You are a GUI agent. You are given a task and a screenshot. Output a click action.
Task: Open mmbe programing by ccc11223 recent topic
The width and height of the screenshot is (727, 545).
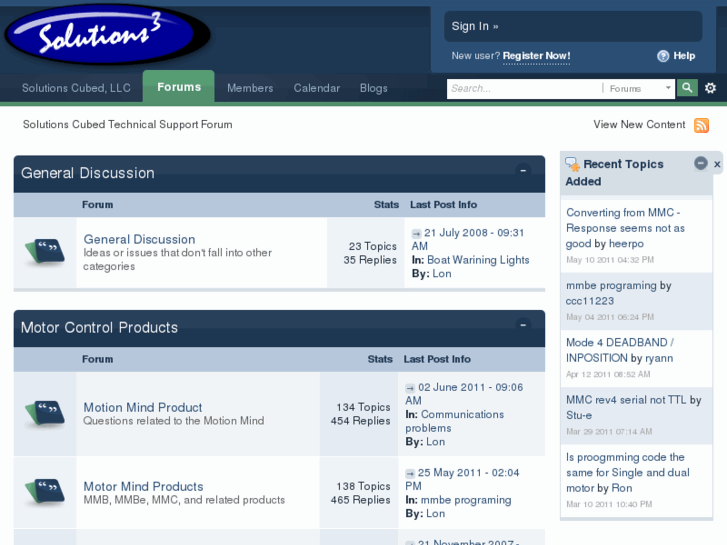click(x=612, y=285)
